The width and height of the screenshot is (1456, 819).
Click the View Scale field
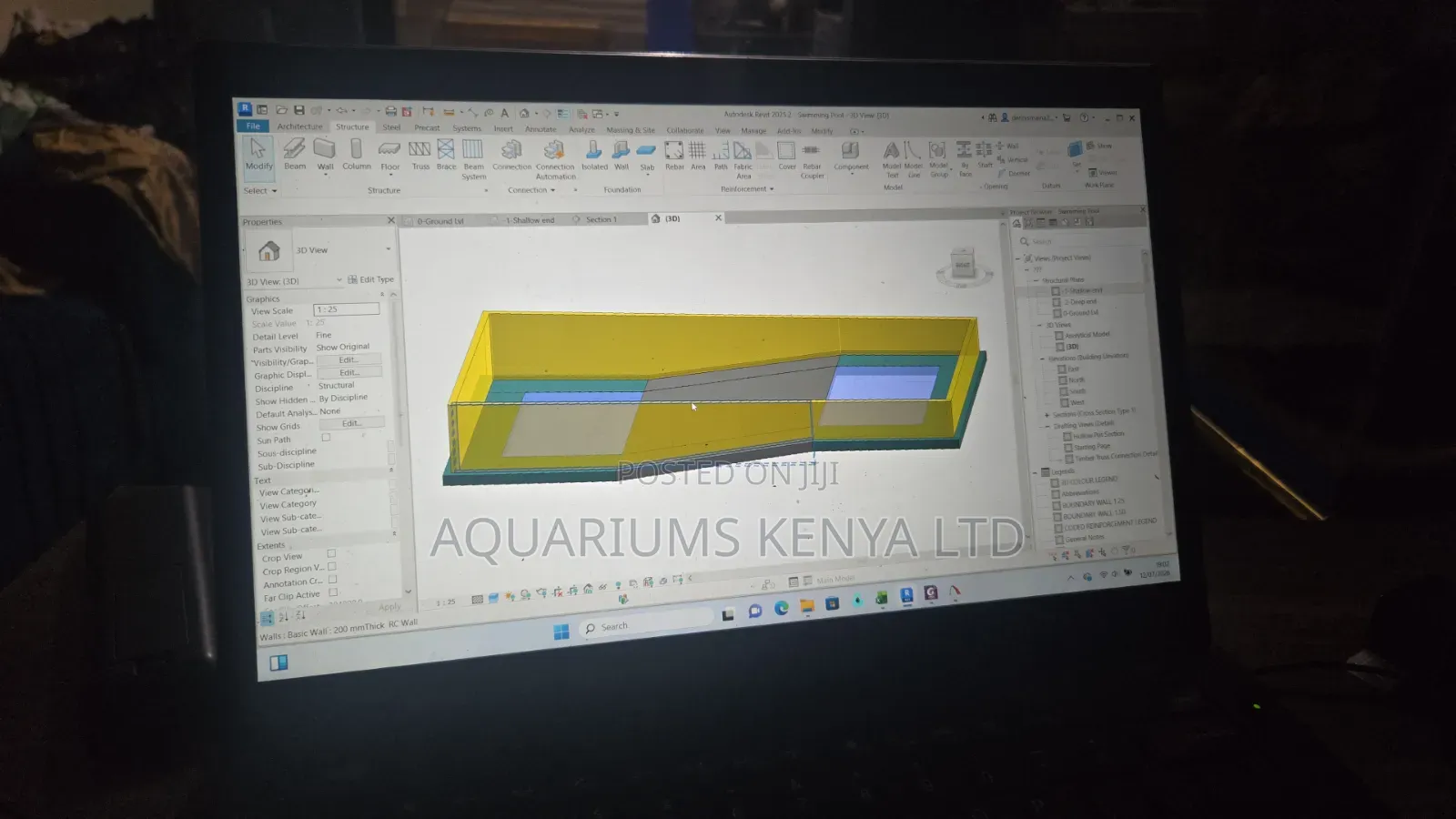pyautogui.click(x=347, y=309)
